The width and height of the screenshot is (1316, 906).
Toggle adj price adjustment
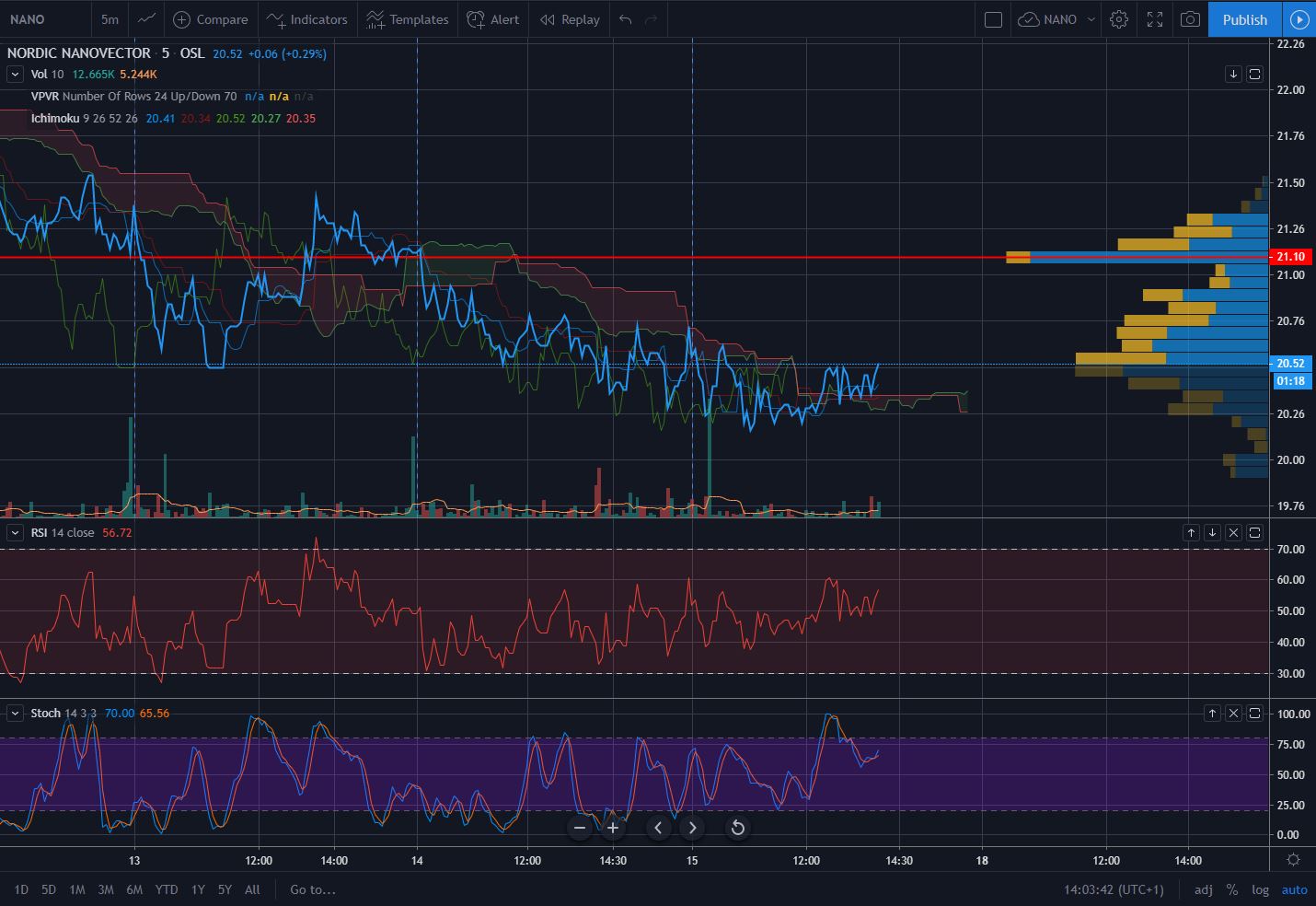[x=1203, y=889]
